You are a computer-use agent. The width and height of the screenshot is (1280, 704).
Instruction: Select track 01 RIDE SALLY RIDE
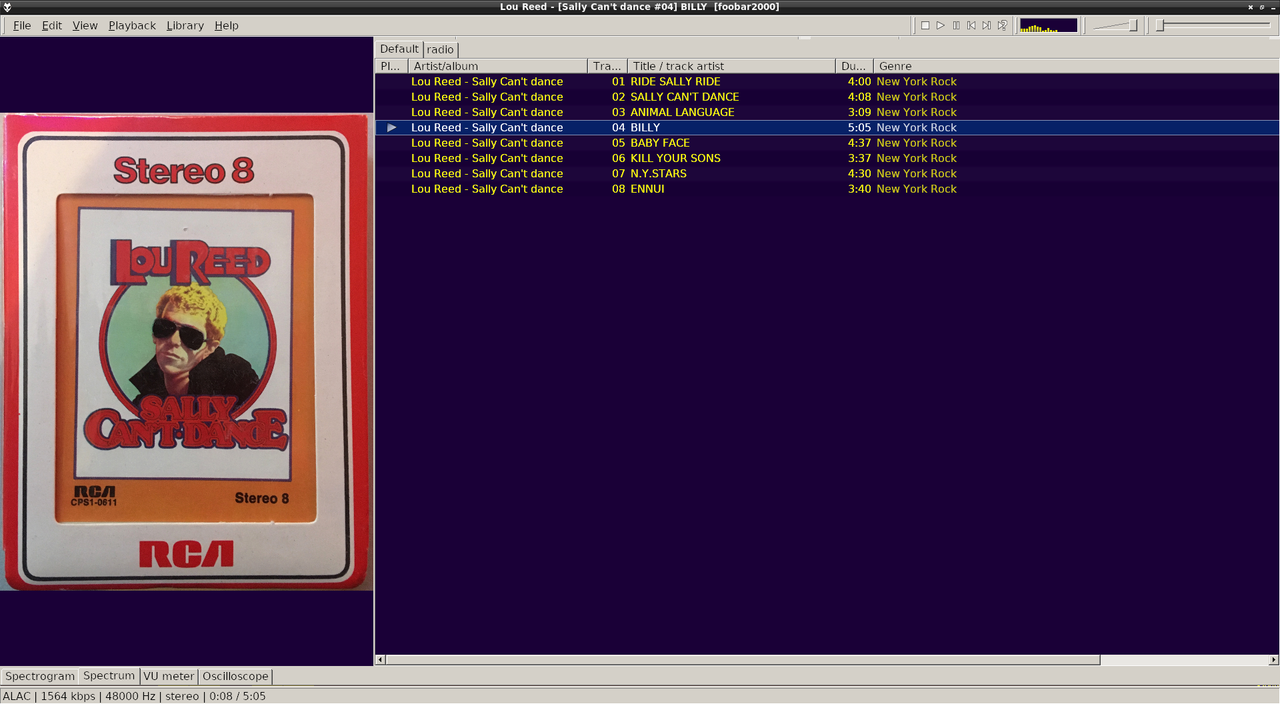pyautogui.click(x=827, y=81)
